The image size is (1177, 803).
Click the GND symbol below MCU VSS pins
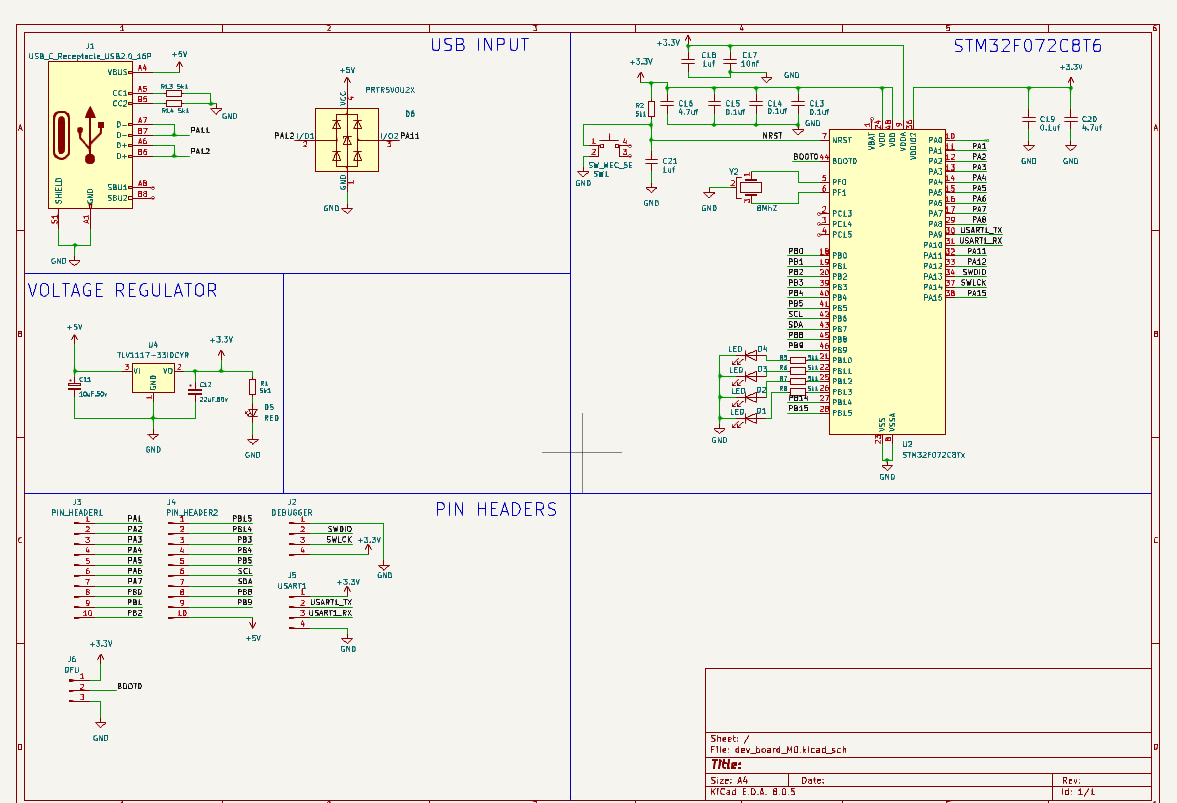[887, 471]
